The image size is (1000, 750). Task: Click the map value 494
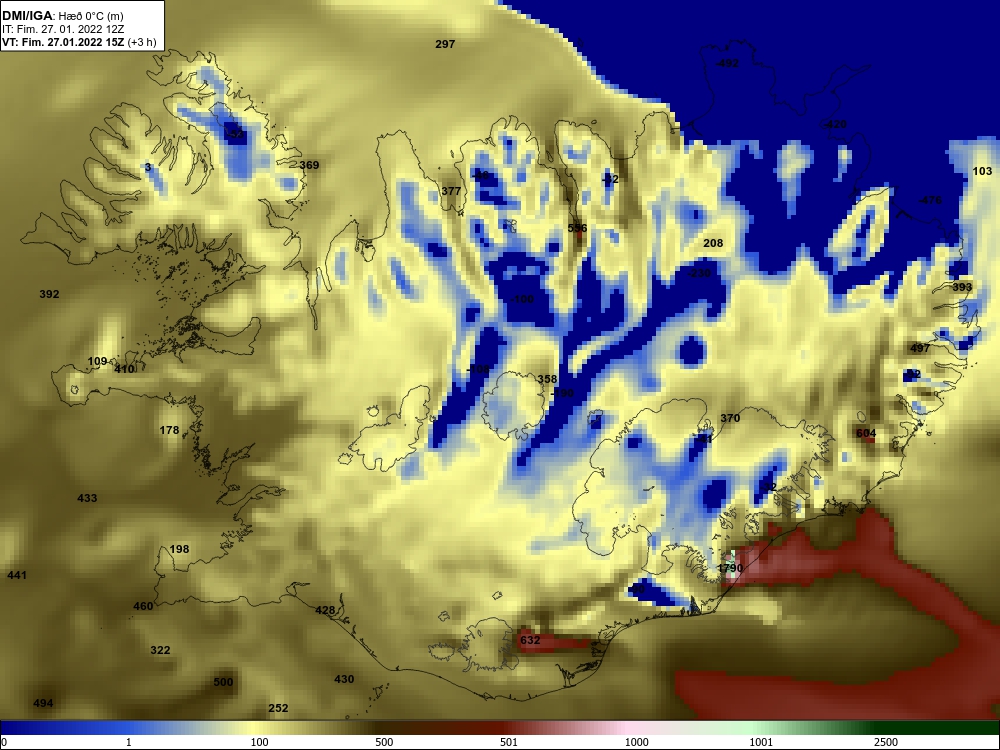(43, 703)
